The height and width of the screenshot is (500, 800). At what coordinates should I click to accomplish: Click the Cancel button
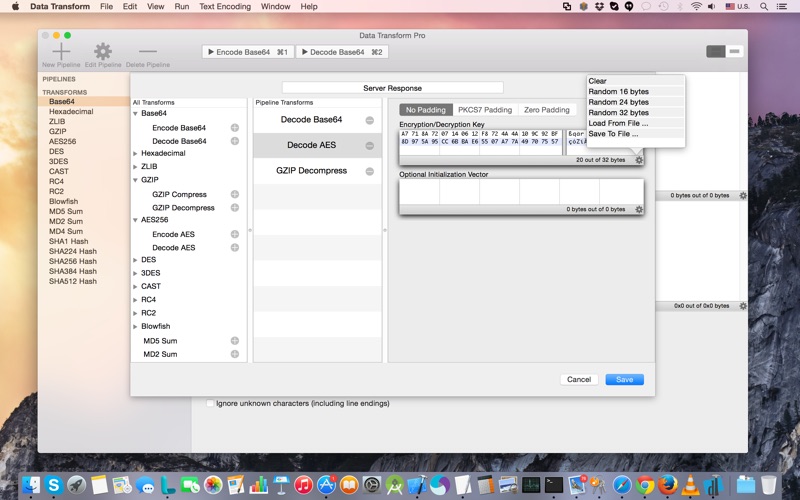click(x=579, y=379)
